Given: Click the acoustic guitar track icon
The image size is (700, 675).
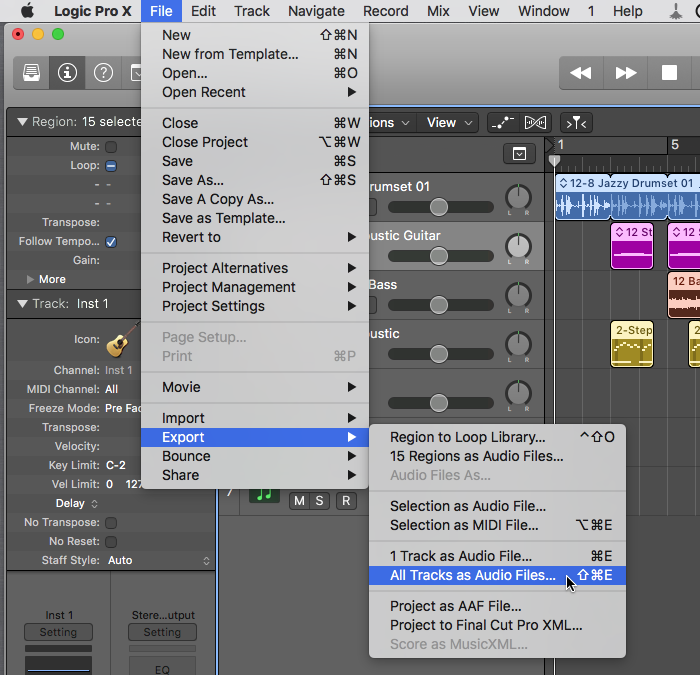Looking at the screenshot, I should click(x=121, y=341).
